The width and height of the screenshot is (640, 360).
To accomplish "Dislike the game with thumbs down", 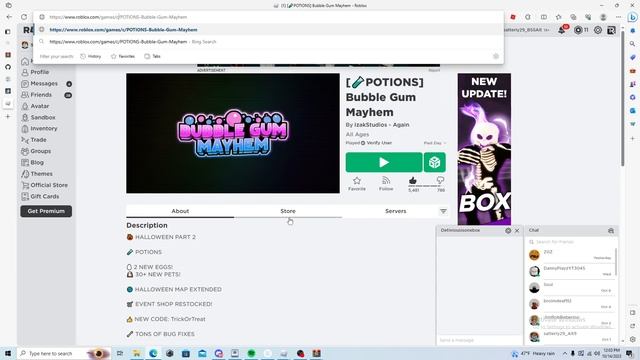I will pos(440,180).
